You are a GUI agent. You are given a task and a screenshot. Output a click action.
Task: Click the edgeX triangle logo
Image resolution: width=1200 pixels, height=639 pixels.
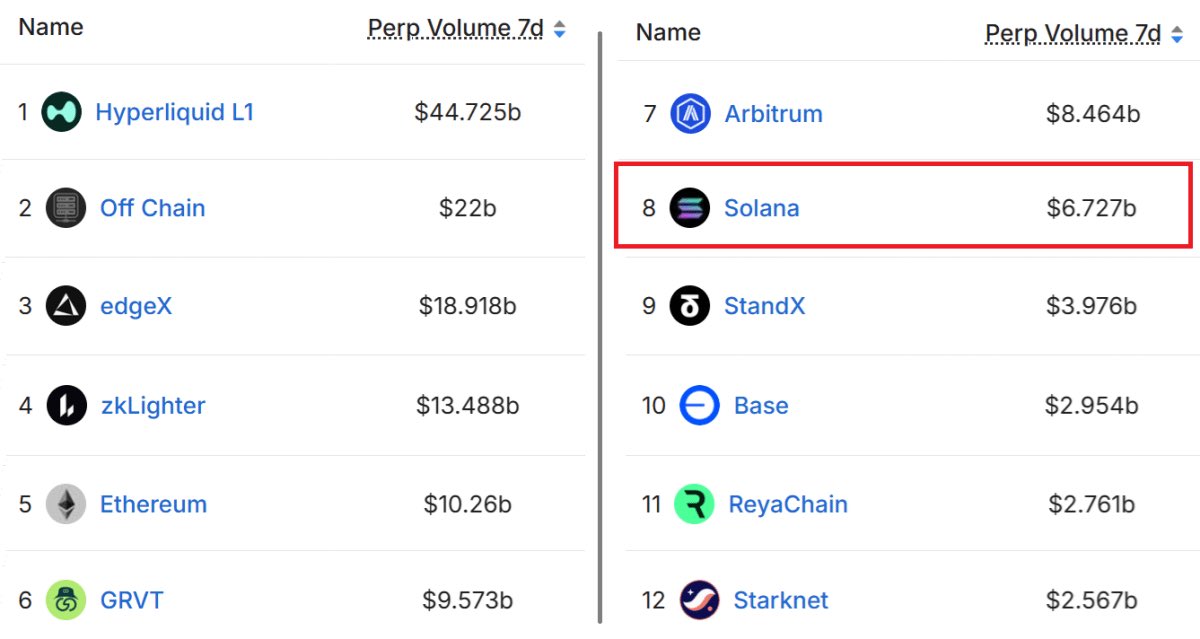pyautogui.click(x=66, y=306)
